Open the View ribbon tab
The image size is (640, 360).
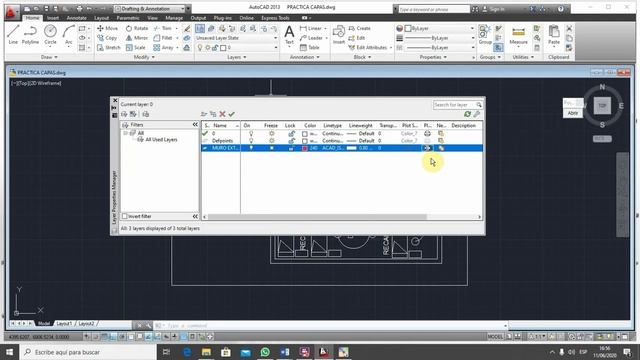tap(152, 18)
